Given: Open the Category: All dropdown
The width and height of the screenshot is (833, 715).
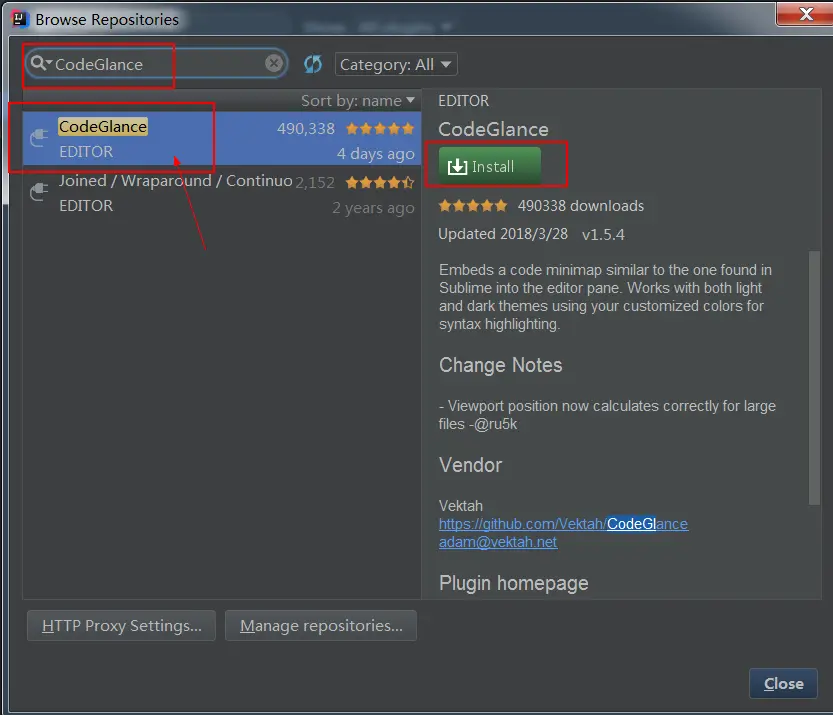Looking at the screenshot, I should point(396,64).
